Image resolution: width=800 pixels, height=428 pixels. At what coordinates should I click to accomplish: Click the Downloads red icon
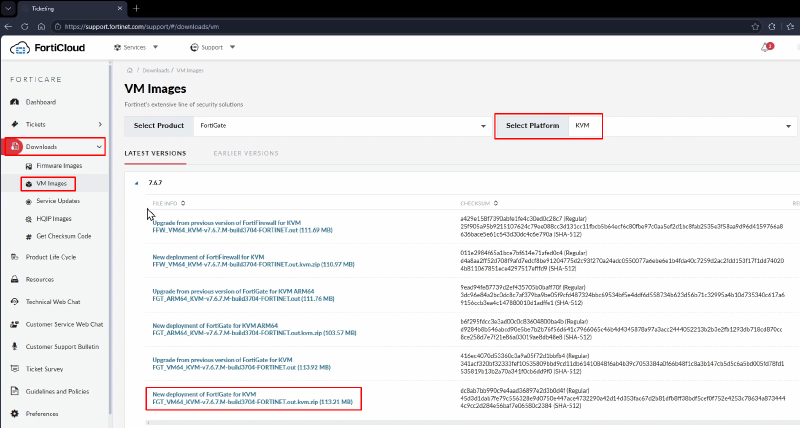15,146
